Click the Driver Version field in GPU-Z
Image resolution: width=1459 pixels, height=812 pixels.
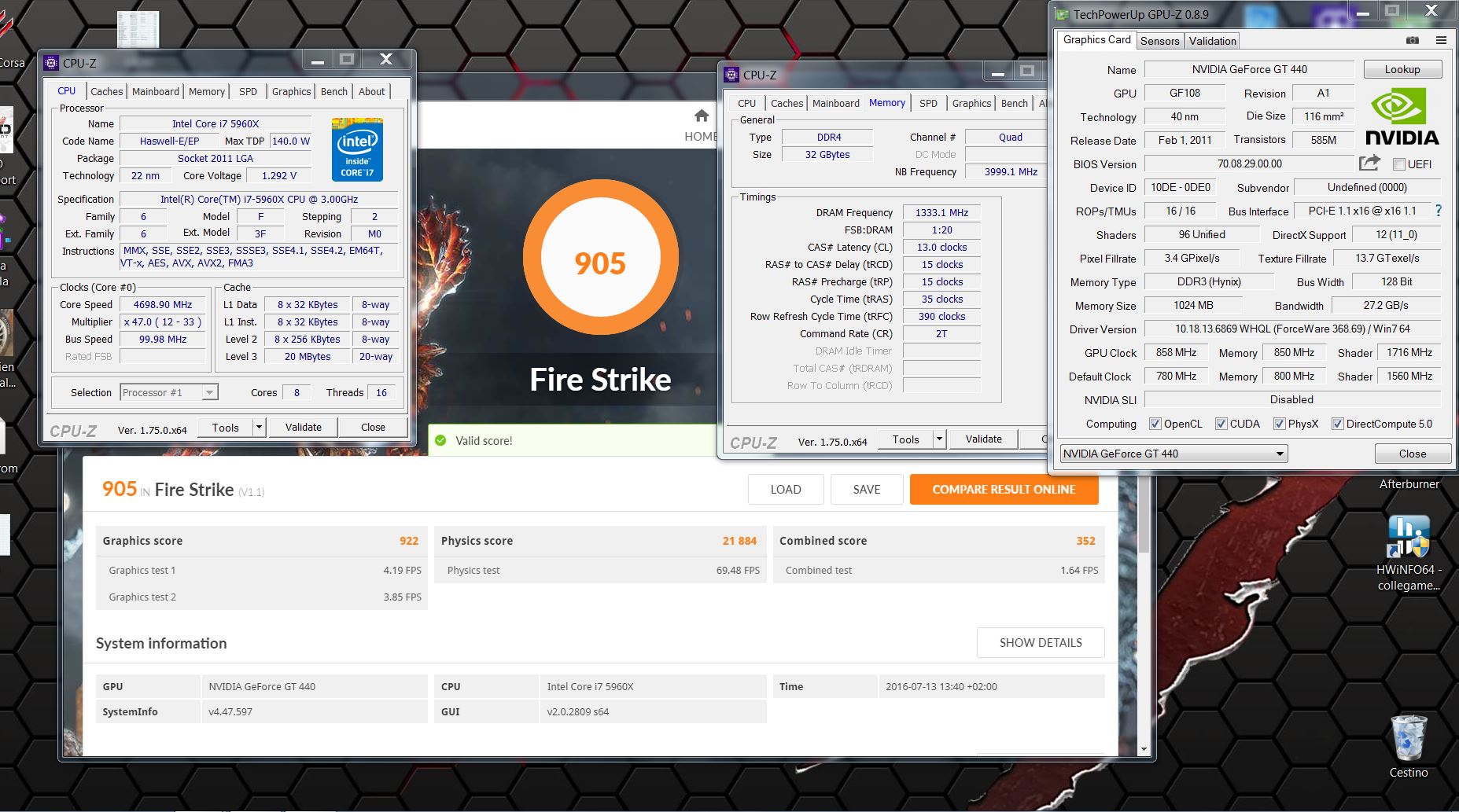[x=1292, y=329]
